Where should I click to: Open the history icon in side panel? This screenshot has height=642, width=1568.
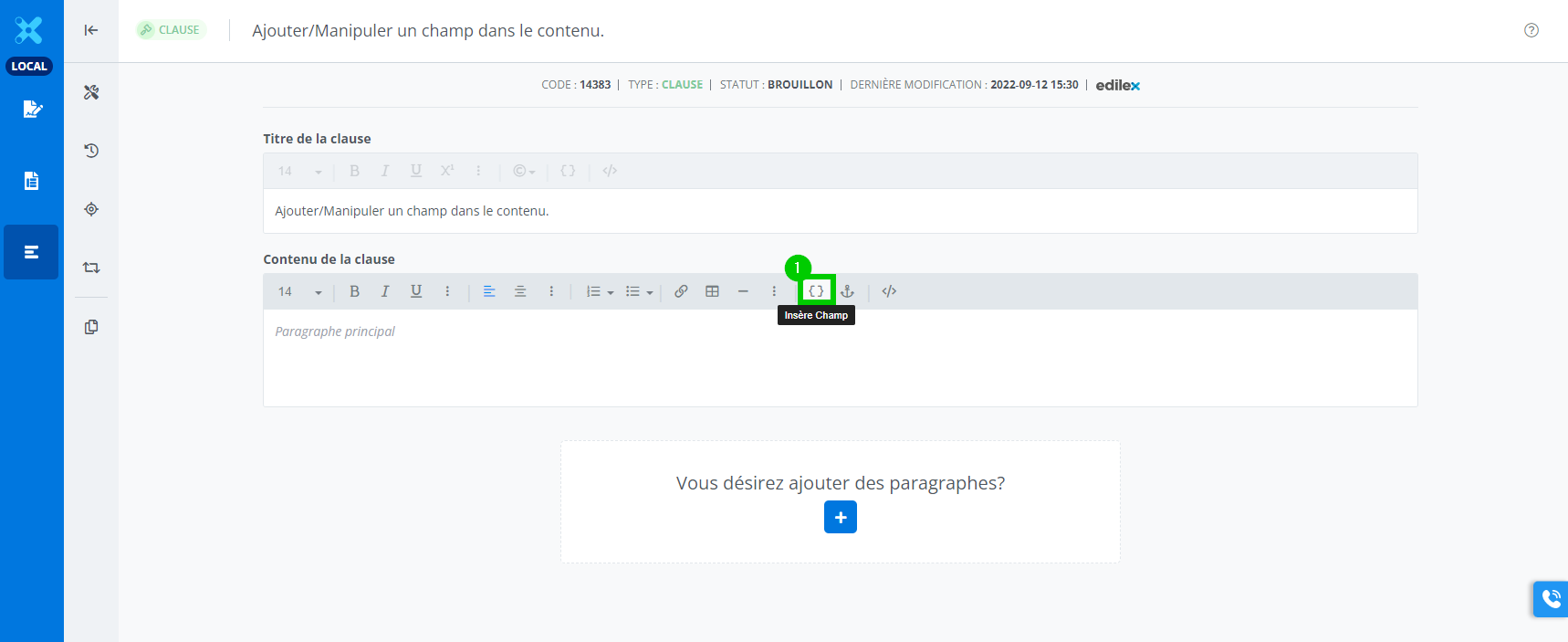tap(91, 151)
